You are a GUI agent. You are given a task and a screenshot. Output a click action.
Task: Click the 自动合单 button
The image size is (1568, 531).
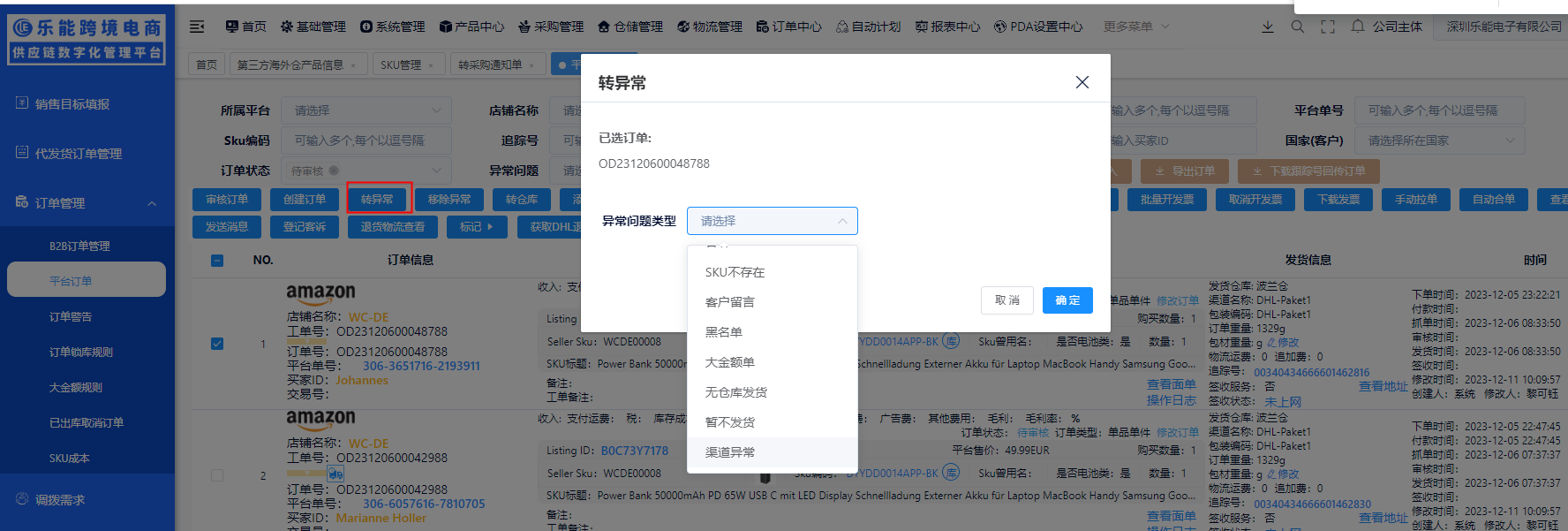[1494, 200]
